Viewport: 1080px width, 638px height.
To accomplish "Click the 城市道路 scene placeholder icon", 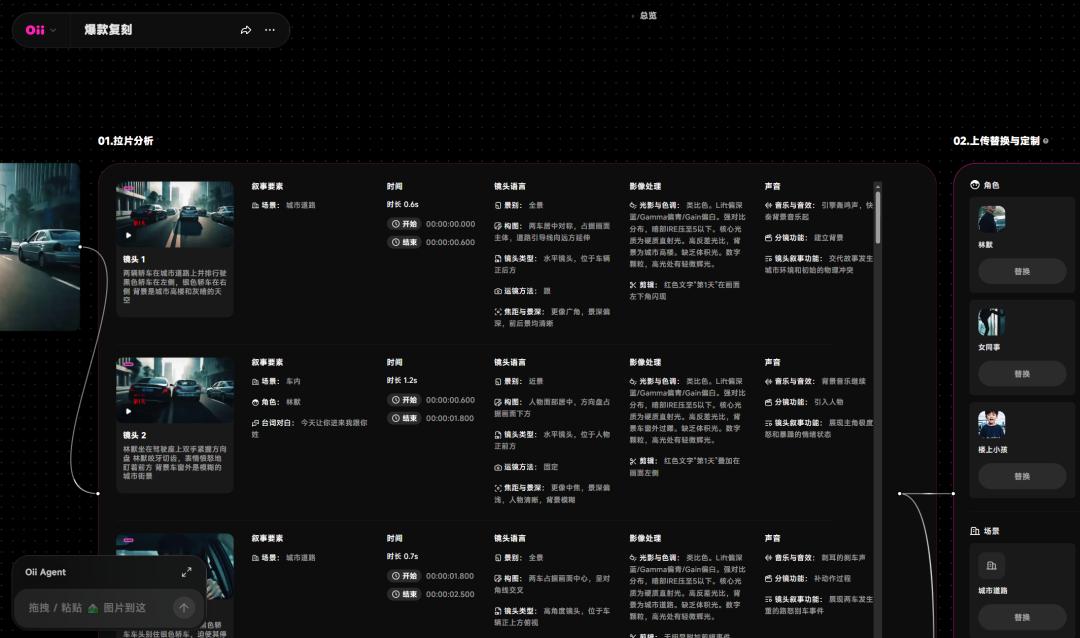I will 991,566.
